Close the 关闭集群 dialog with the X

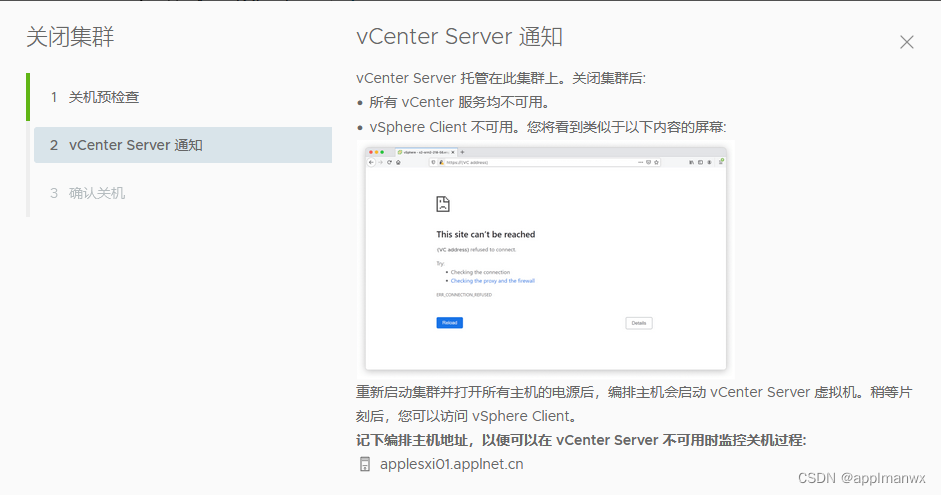click(x=906, y=42)
